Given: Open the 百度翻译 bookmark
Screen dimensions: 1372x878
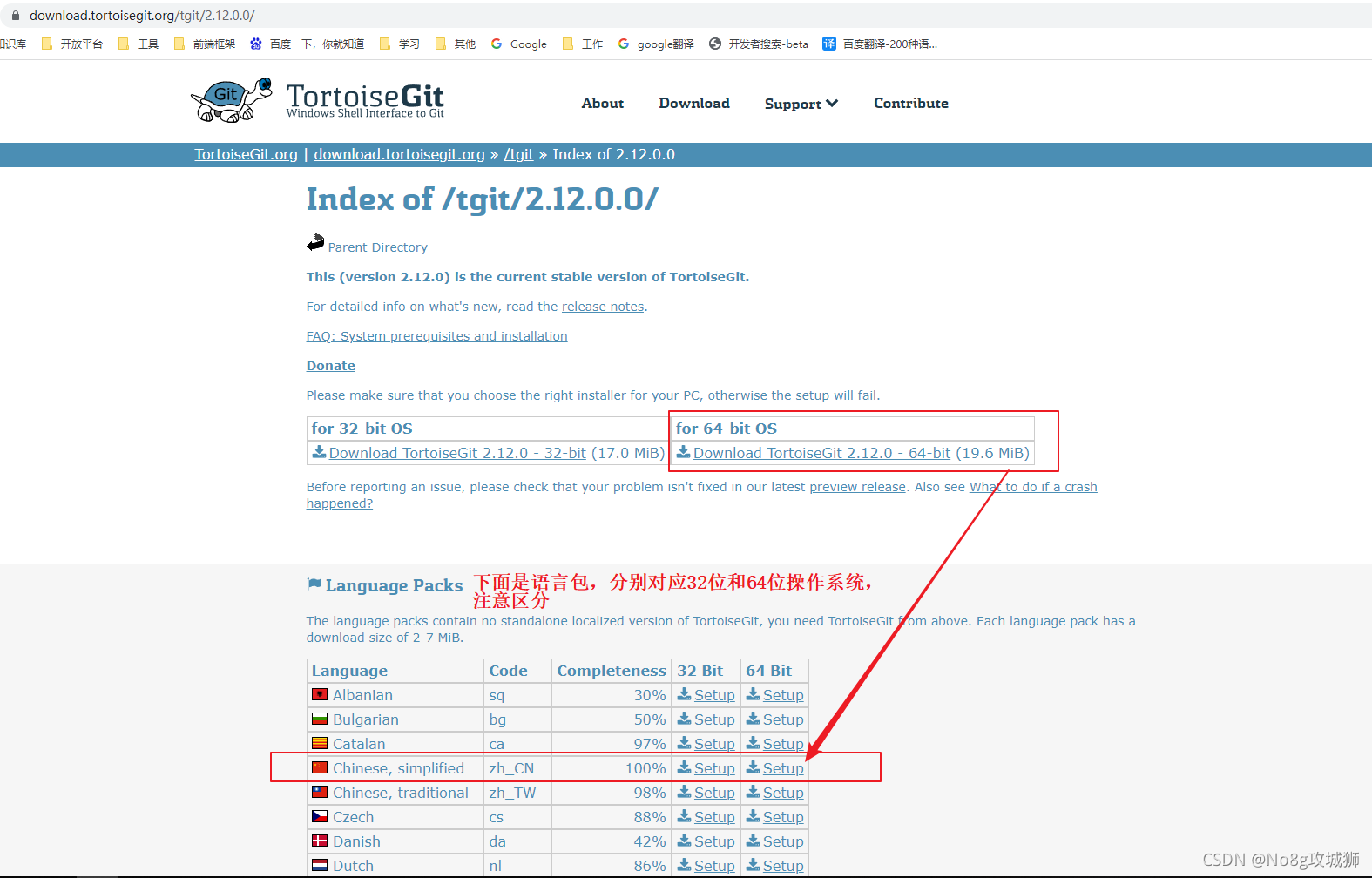Looking at the screenshot, I should (x=881, y=44).
